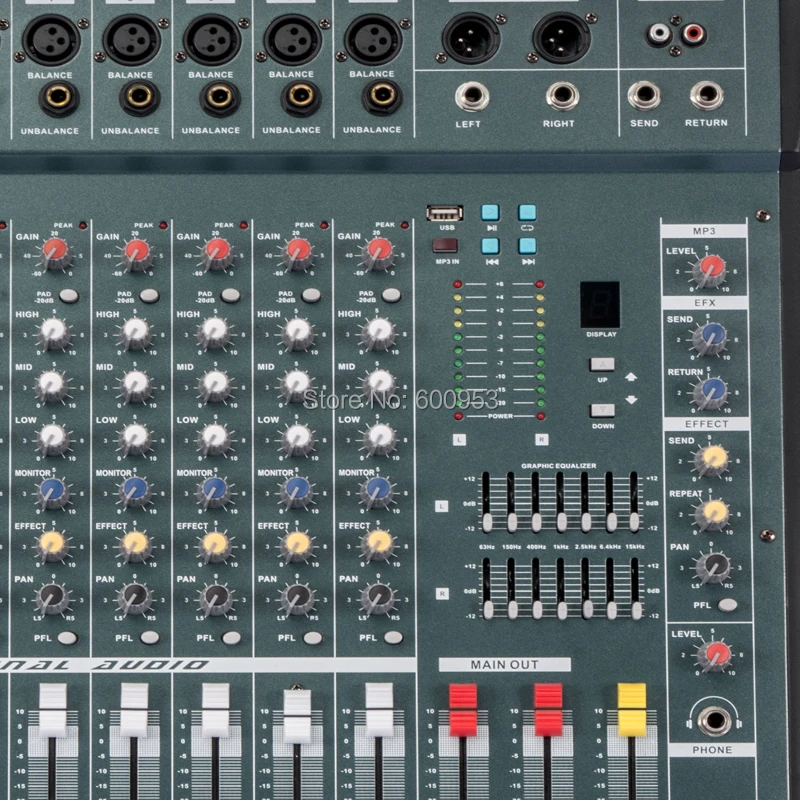Viewport: 800px width, 800px height.
Task: Click the PHONE headphone jack
Action: click(x=714, y=720)
